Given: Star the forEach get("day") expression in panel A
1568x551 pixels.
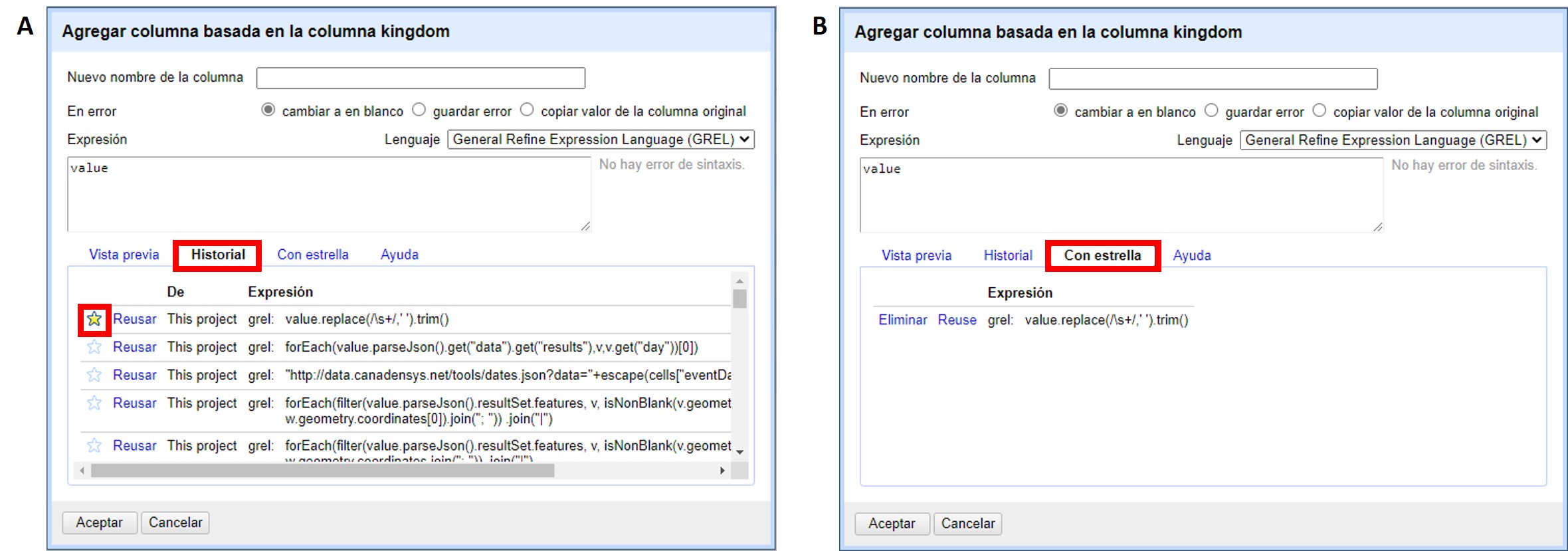Looking at the screenshot, I should (94, 347).
